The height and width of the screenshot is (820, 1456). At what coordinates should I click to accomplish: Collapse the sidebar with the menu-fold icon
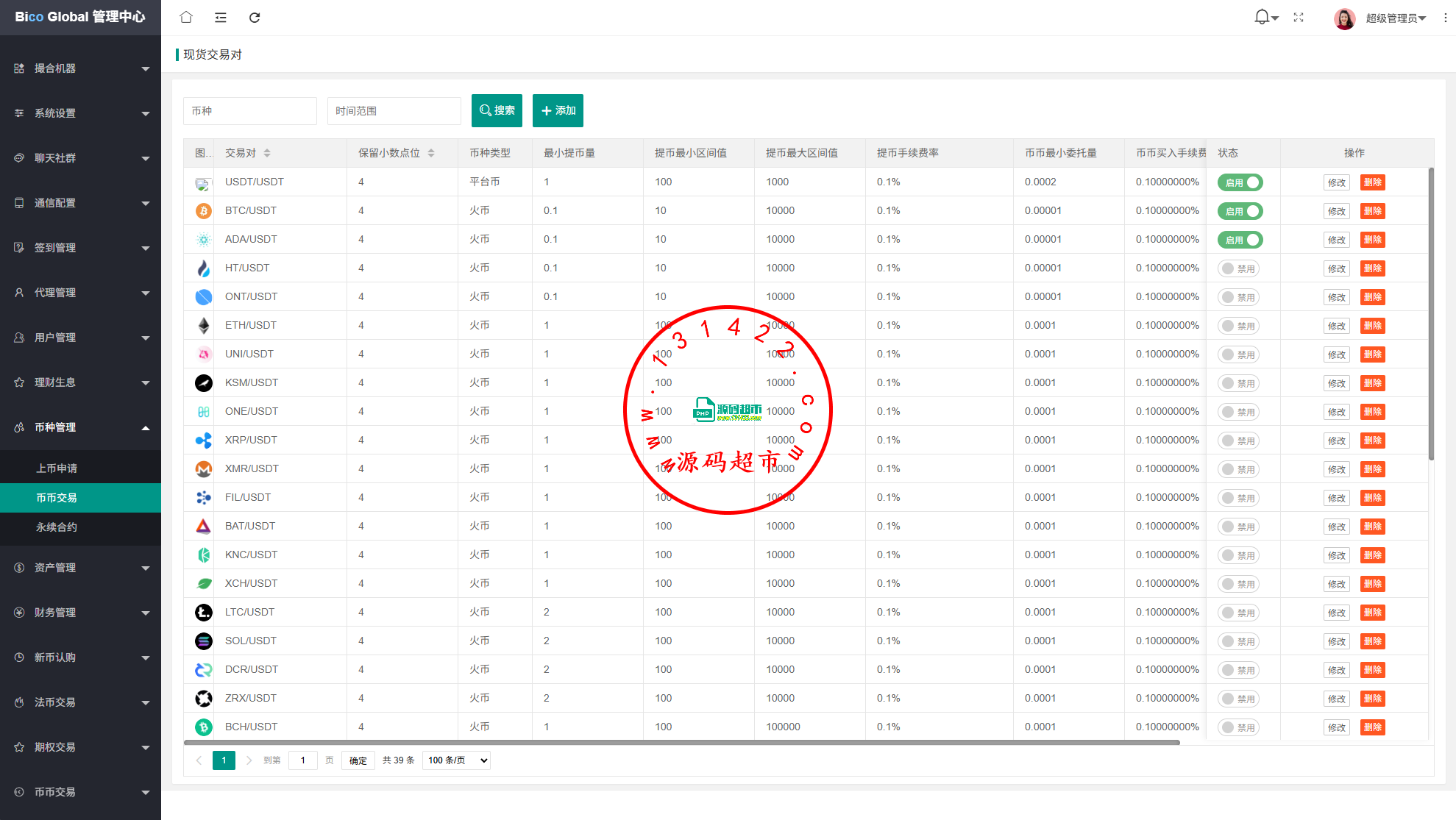221,17
